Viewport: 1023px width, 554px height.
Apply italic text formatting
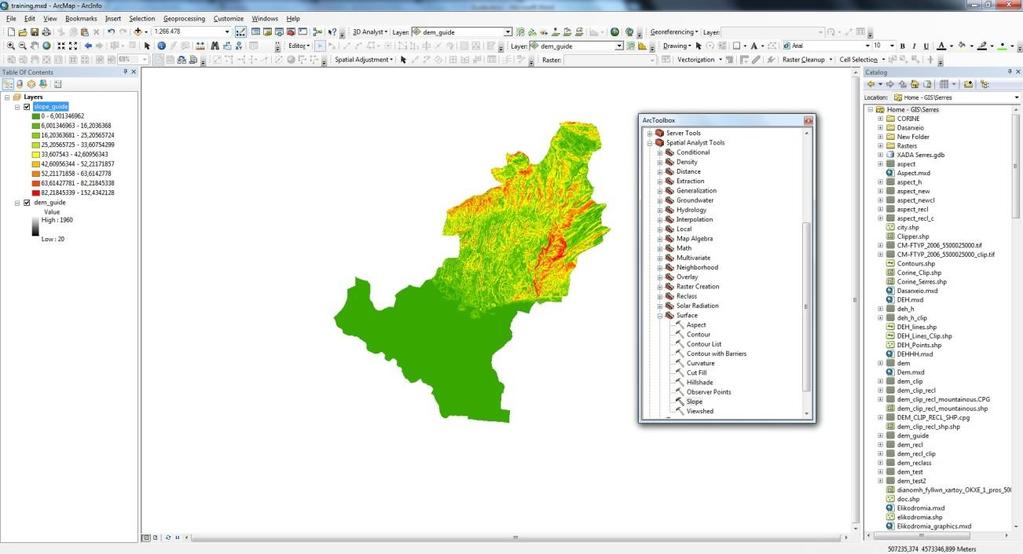tap(914, 46)
